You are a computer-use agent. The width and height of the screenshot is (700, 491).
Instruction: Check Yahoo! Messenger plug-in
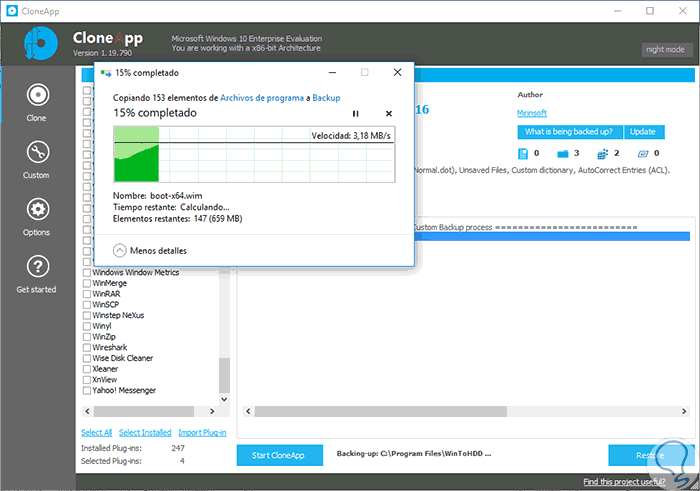tap(87, 390)
